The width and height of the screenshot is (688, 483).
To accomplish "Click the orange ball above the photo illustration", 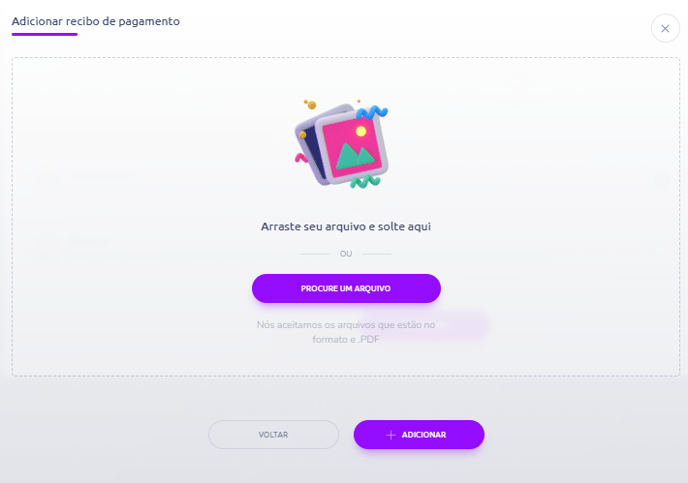I will point(312,105).
